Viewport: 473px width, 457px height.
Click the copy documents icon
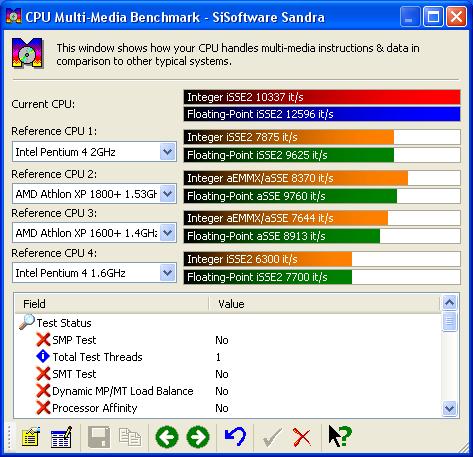(130, 437)
